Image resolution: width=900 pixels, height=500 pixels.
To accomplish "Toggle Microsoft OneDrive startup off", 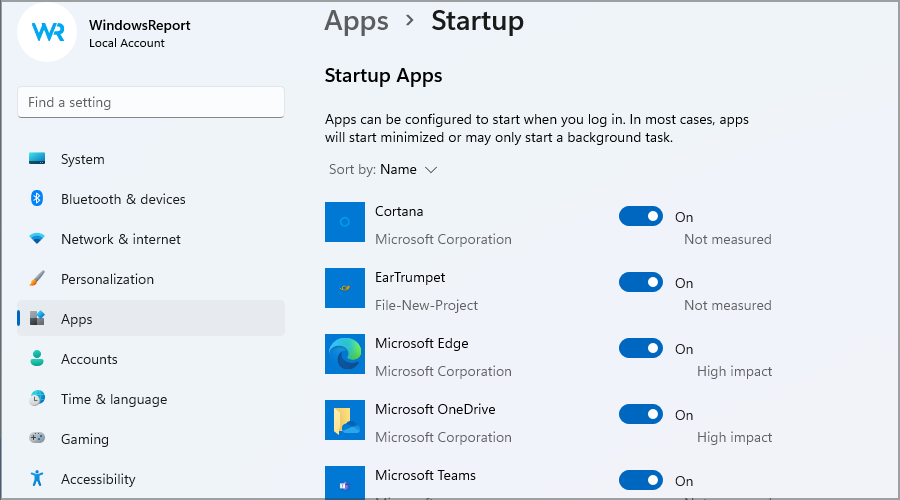I will coord(641,414).
